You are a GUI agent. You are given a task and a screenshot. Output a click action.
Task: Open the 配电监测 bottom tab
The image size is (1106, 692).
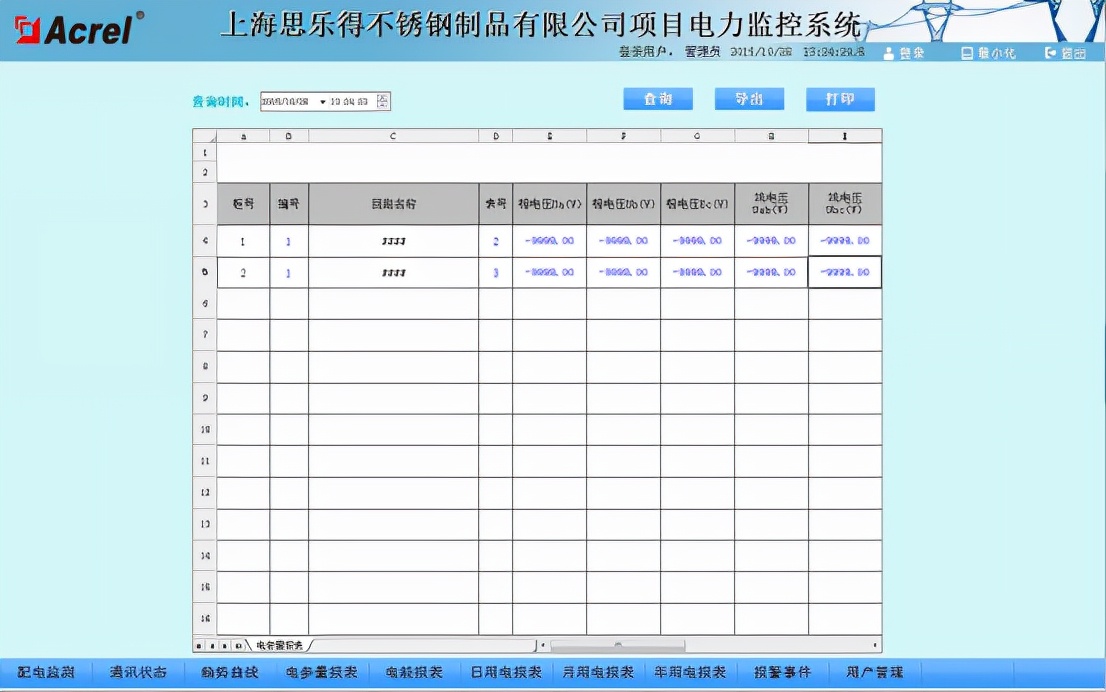click(46, 672)
